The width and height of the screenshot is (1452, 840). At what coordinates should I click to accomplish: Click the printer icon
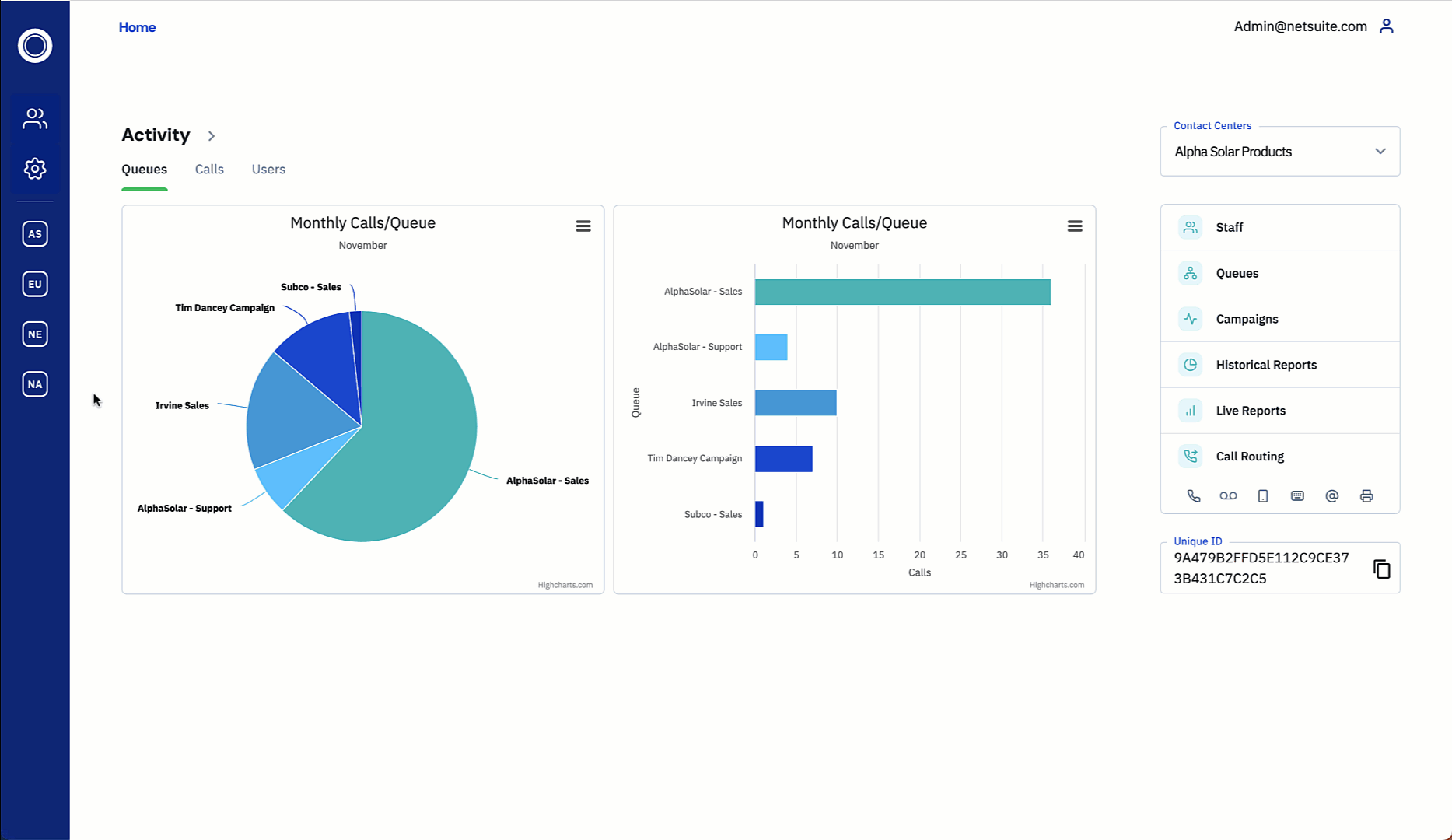tap(1366, 496)
